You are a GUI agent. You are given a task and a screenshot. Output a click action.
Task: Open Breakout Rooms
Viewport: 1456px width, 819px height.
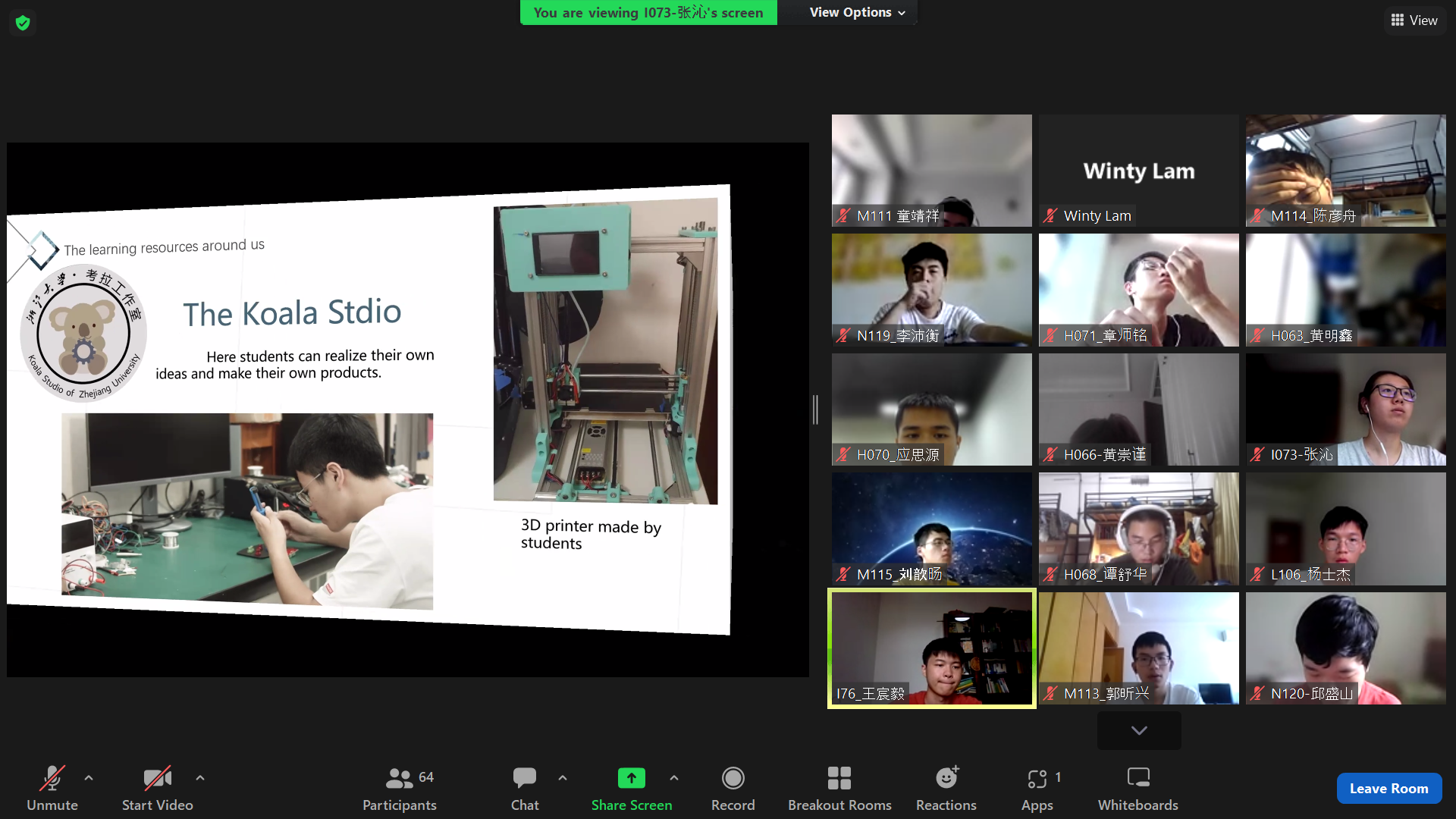click(839, 789)
